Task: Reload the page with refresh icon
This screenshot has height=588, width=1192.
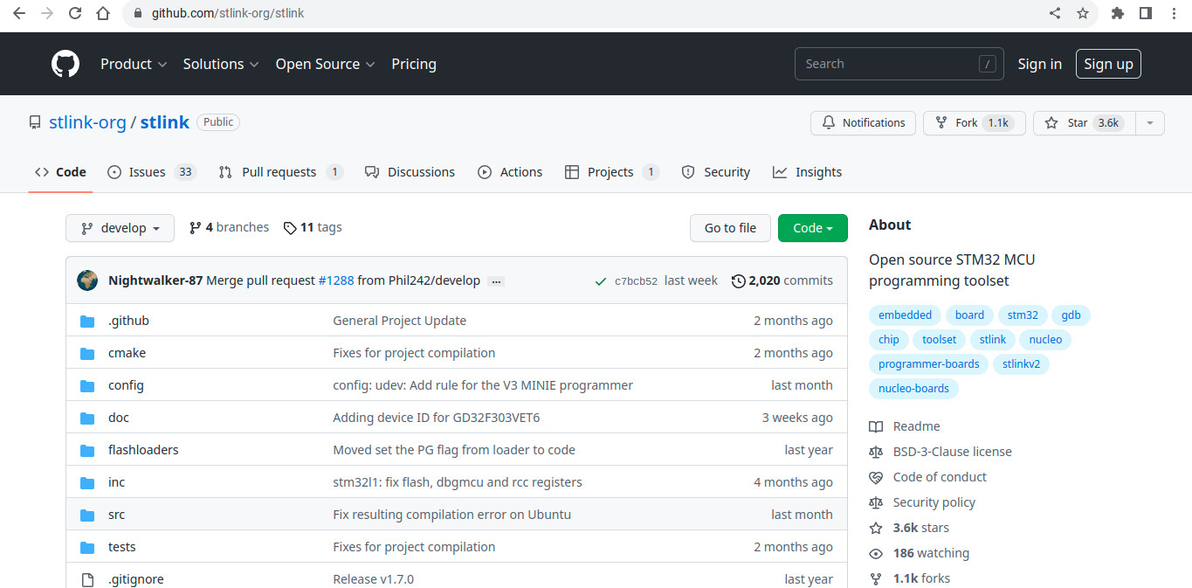Action: [75, 14]
